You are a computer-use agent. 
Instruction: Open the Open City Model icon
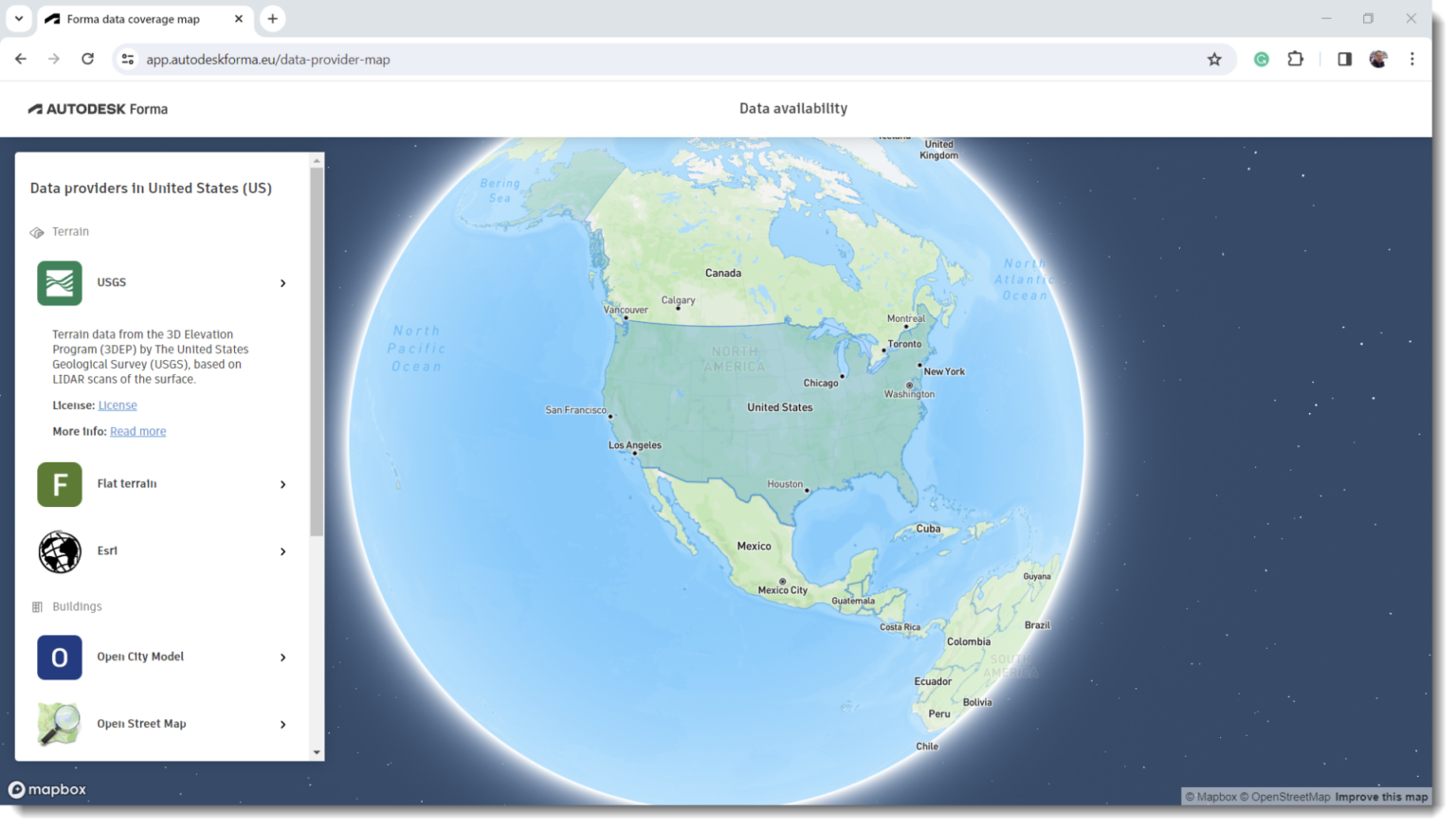tap(60, 657)
